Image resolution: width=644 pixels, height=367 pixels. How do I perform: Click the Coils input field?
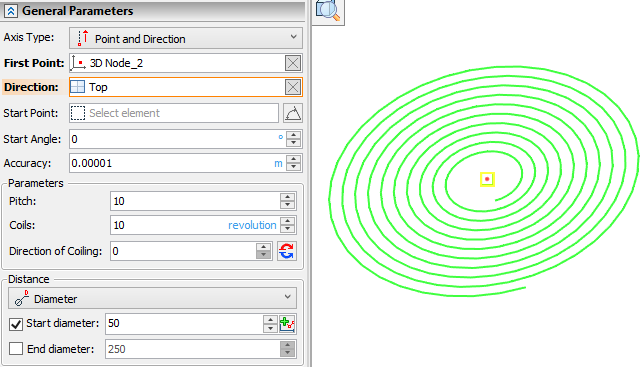click(196, 225)
